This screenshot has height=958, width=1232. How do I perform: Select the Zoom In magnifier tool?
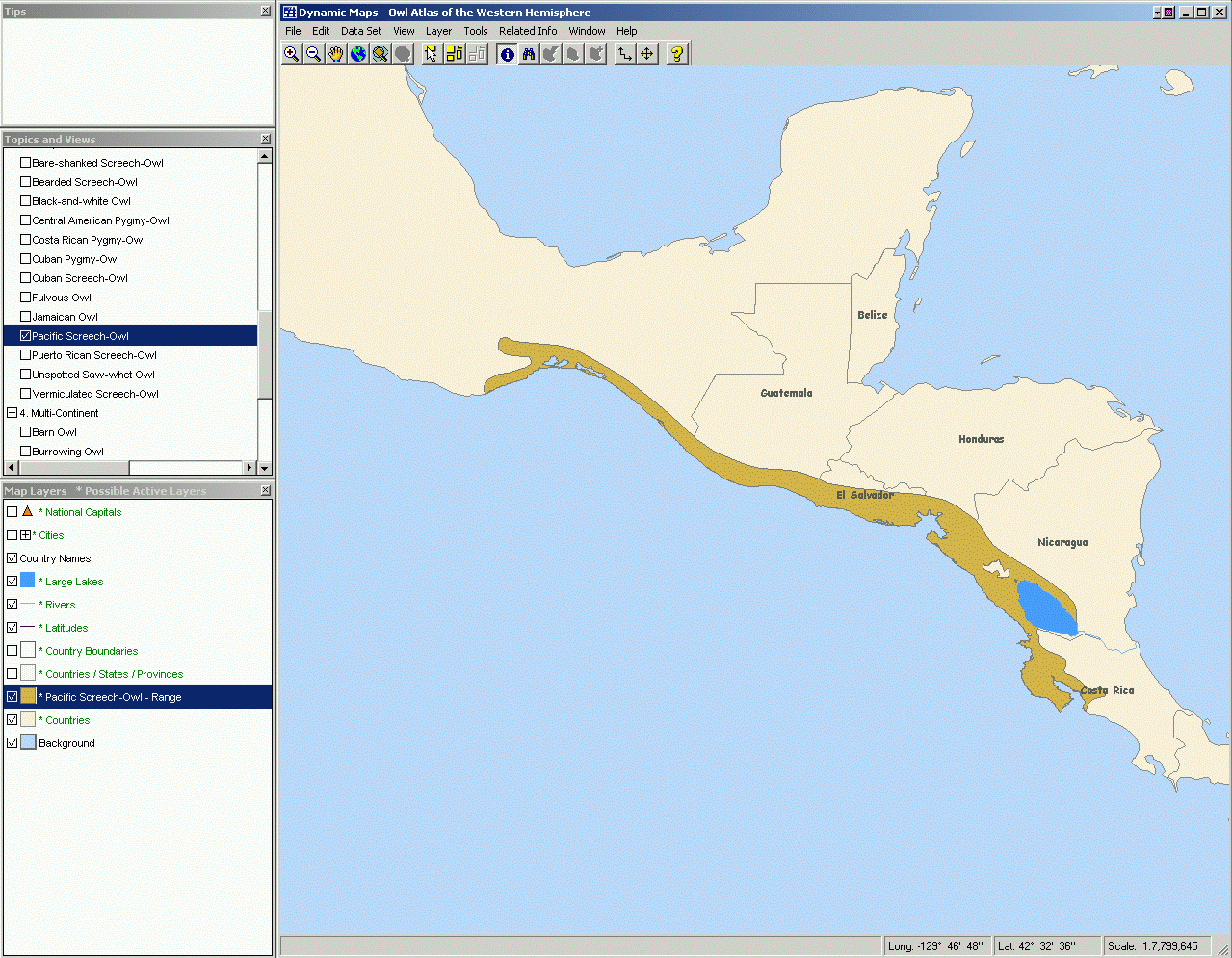pyautogui.click(x=291, y=54)
